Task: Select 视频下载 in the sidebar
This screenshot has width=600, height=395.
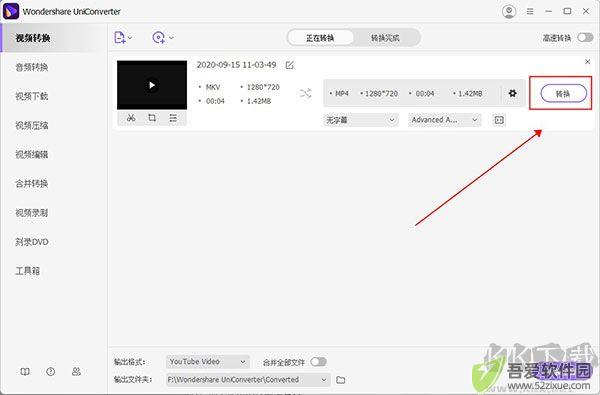Action: 32,96
